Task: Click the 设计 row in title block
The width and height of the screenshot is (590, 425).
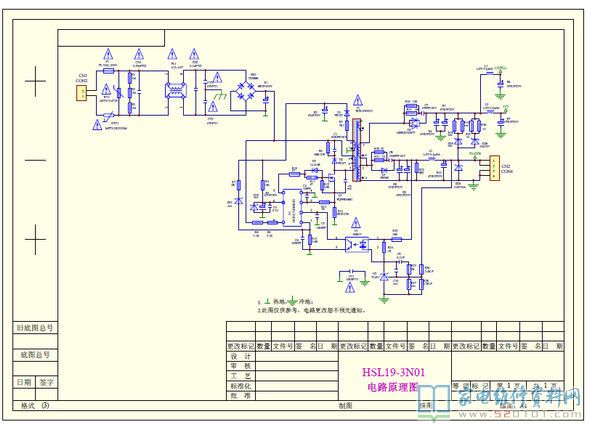Action: point(282,356)
